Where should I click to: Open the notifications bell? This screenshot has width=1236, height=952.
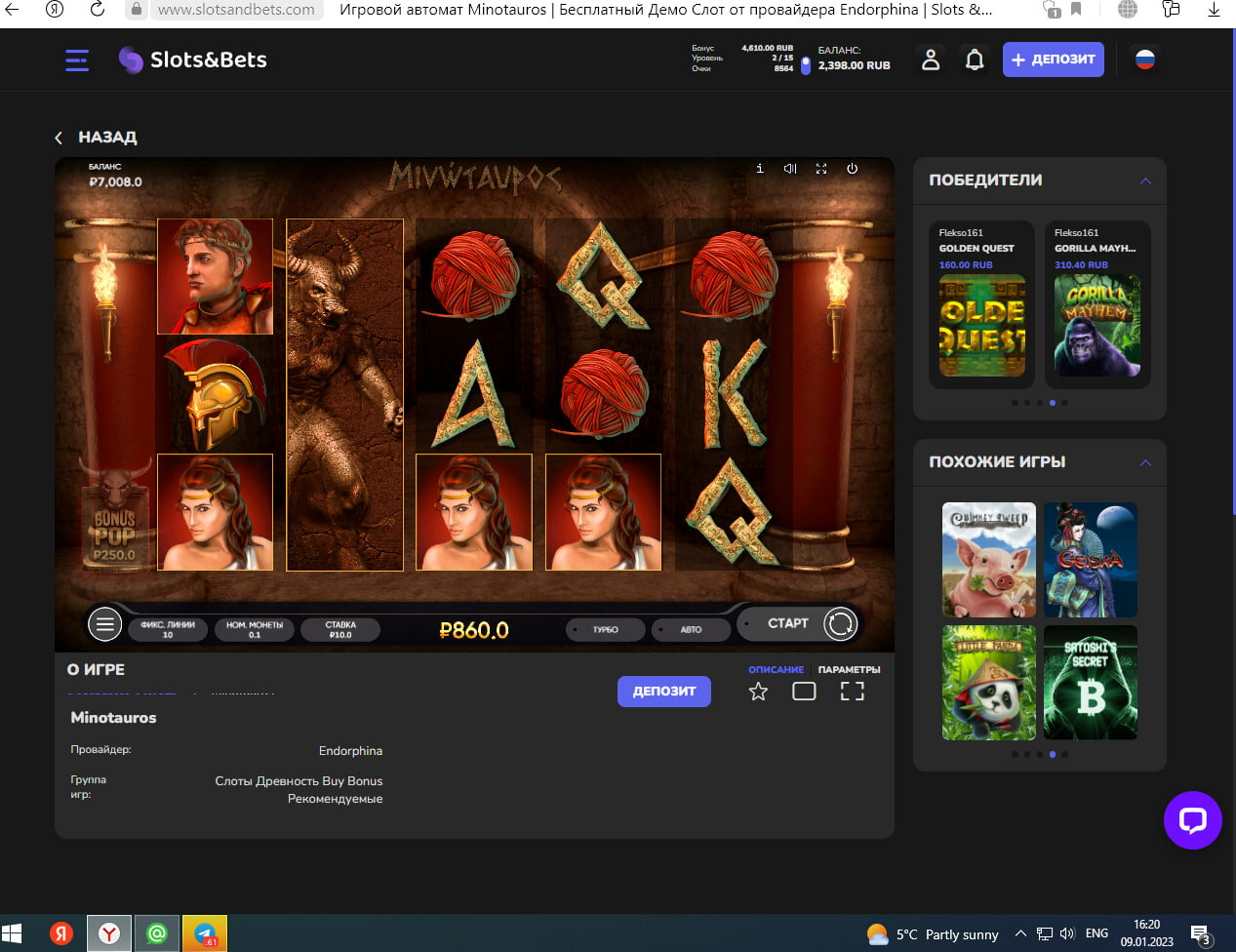[974, 59]
